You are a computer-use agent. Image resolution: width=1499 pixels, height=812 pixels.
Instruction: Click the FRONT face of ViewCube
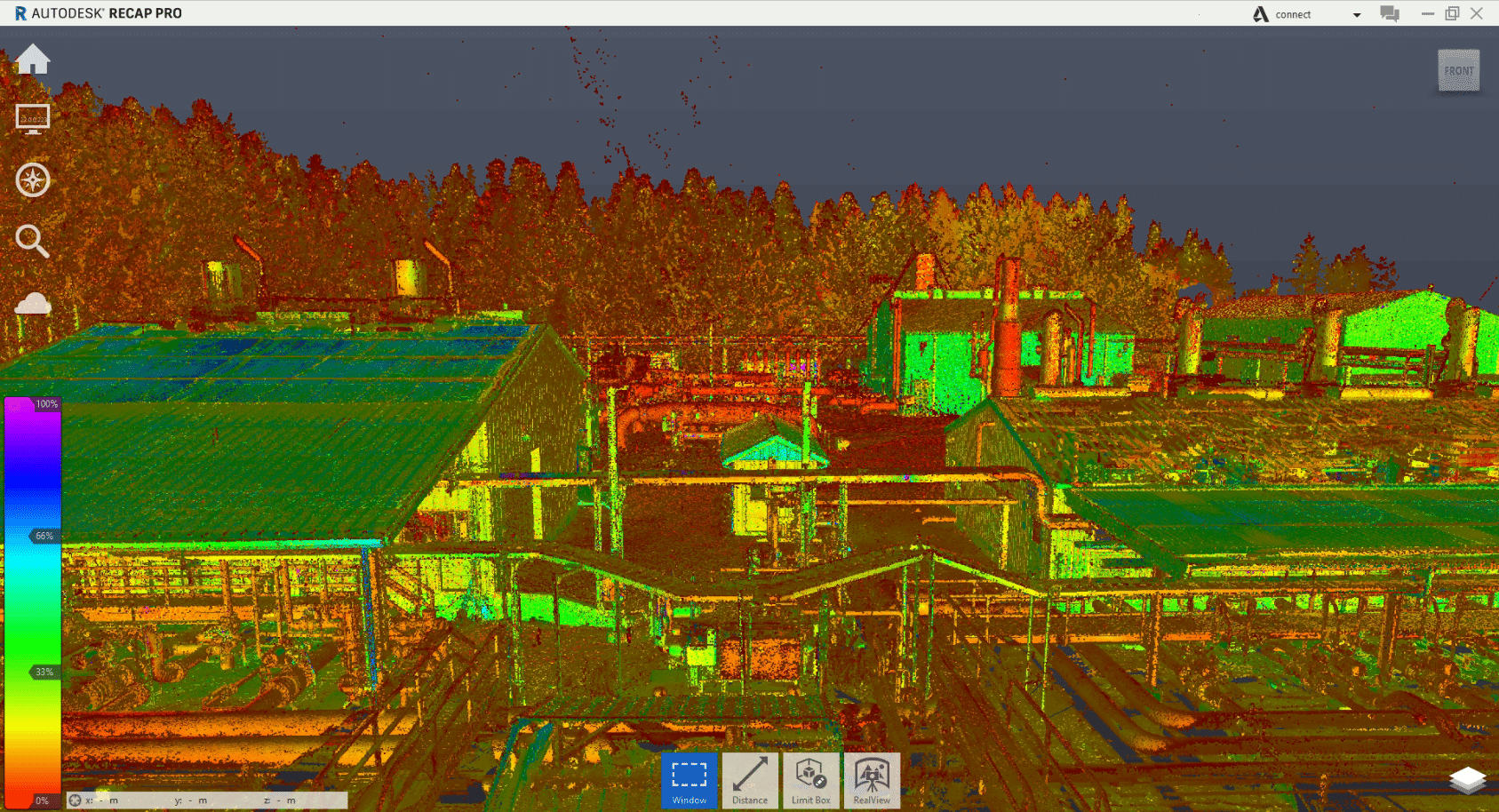coord(1459,70)
